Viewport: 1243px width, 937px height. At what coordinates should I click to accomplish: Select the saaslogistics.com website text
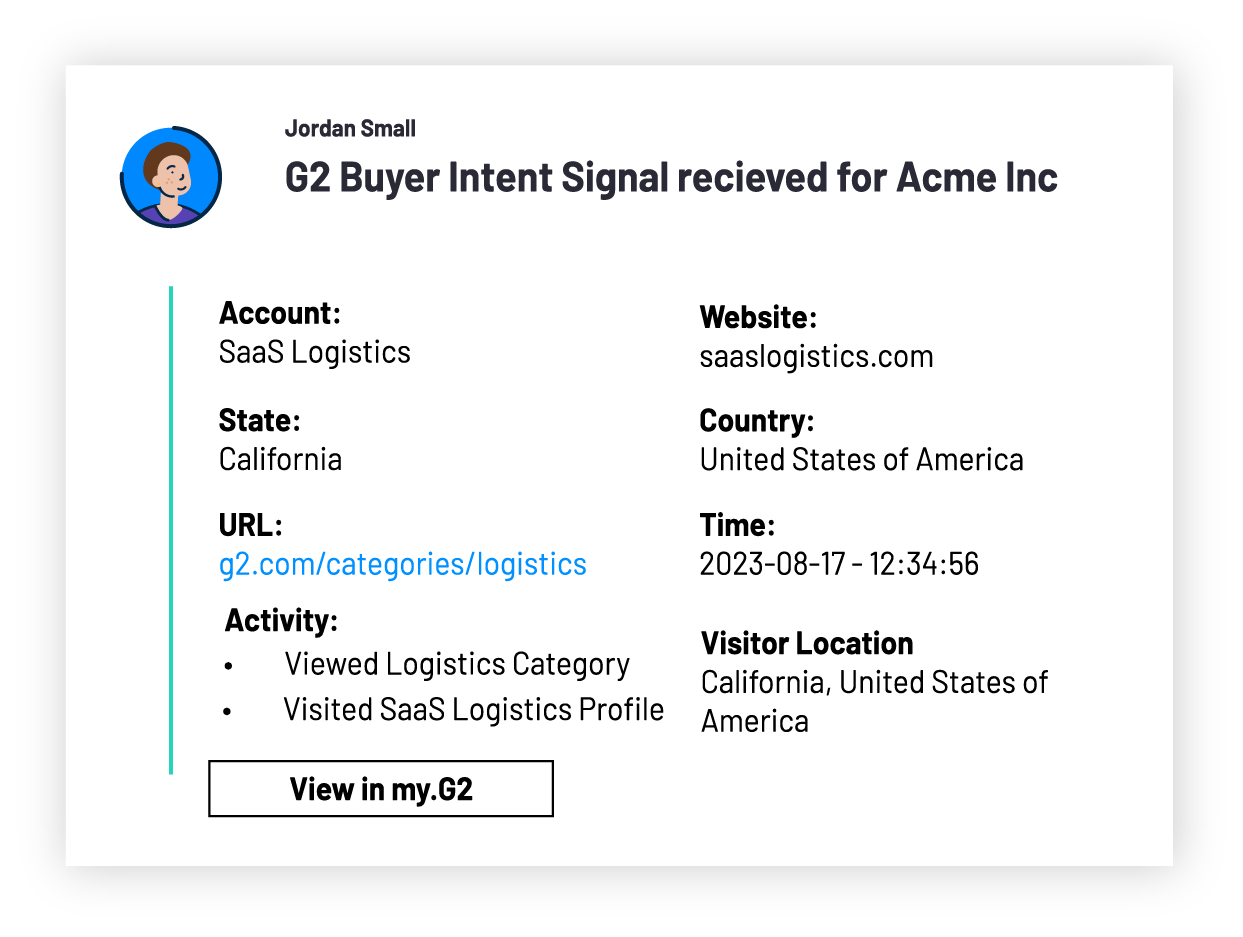(x=816, y=357)
